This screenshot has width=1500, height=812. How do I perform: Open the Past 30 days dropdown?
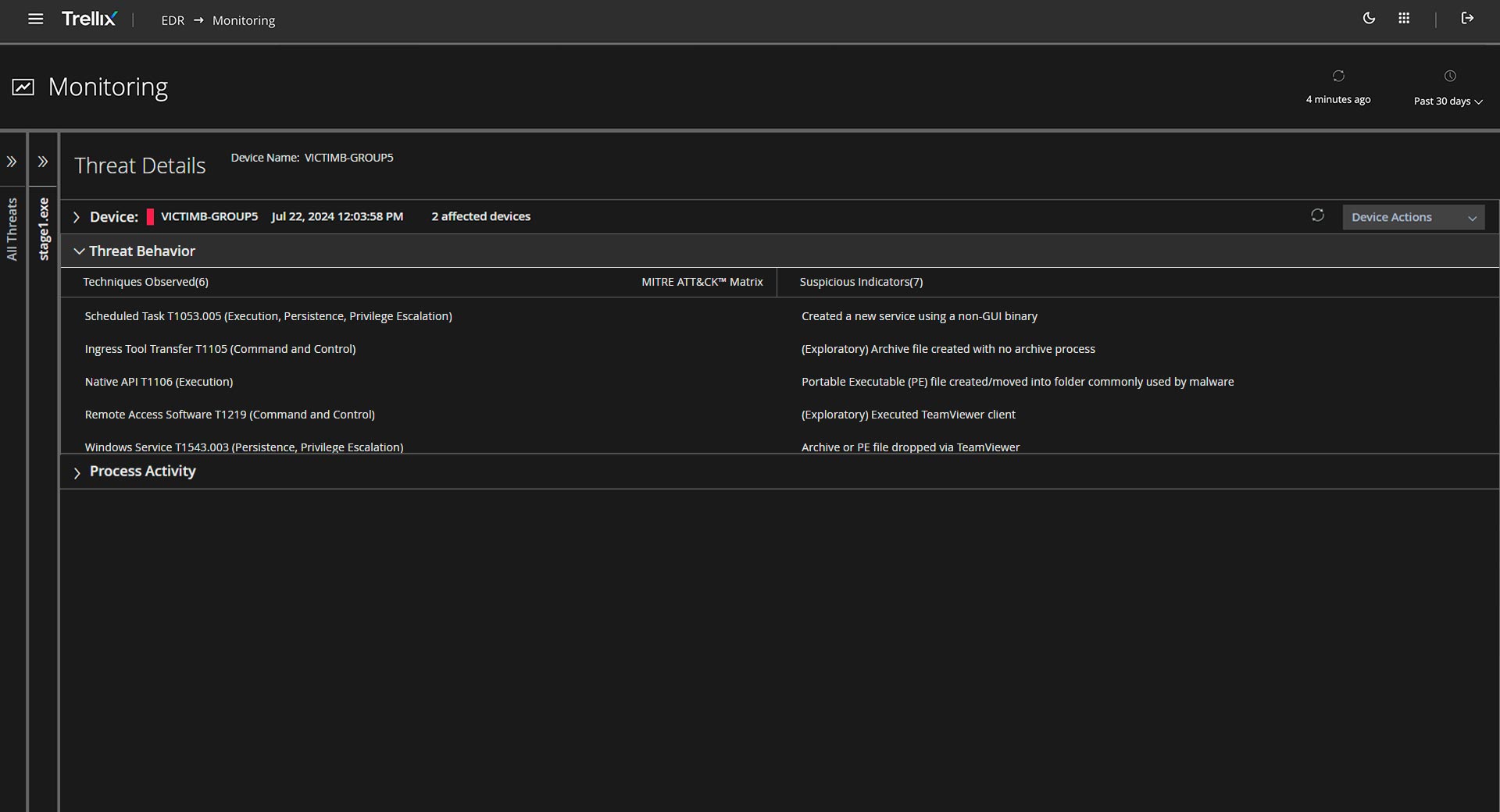[1448, 101]
